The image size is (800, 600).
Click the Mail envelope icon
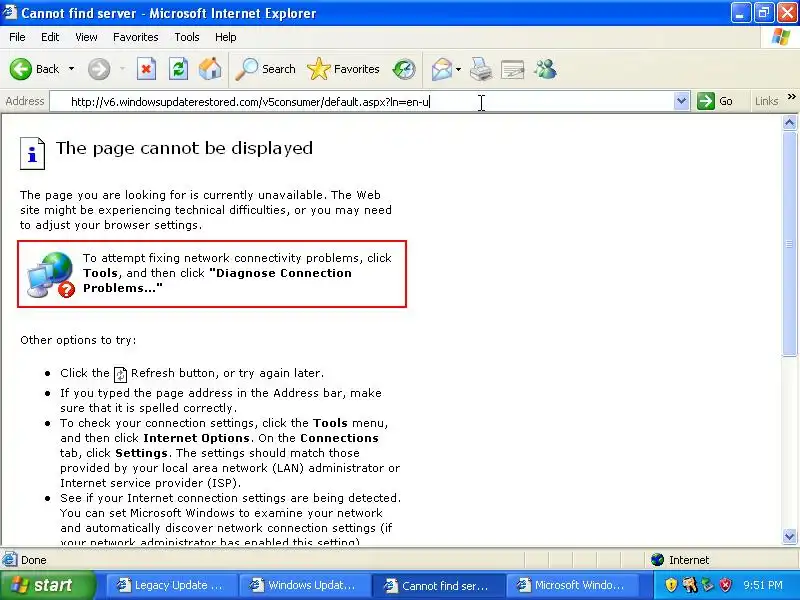[442, 69]
